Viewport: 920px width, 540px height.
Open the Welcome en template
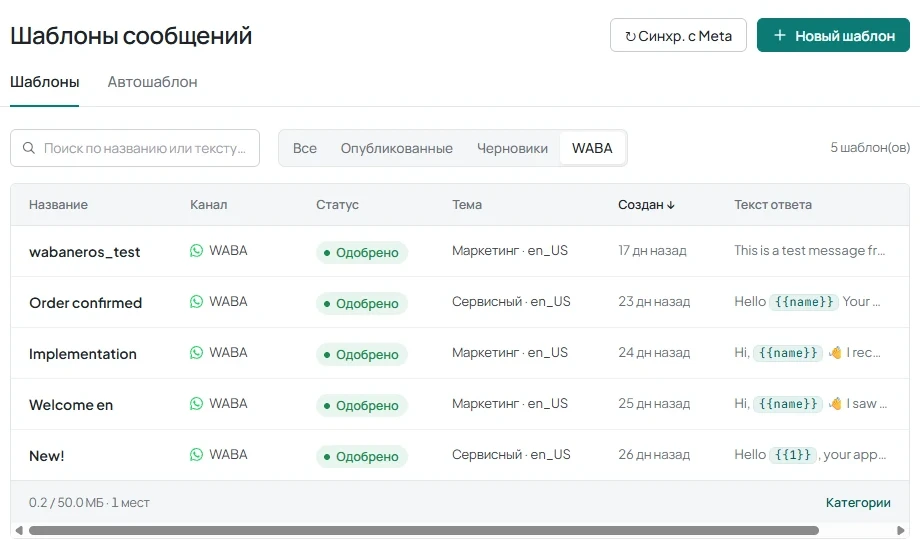click(71, 405)
